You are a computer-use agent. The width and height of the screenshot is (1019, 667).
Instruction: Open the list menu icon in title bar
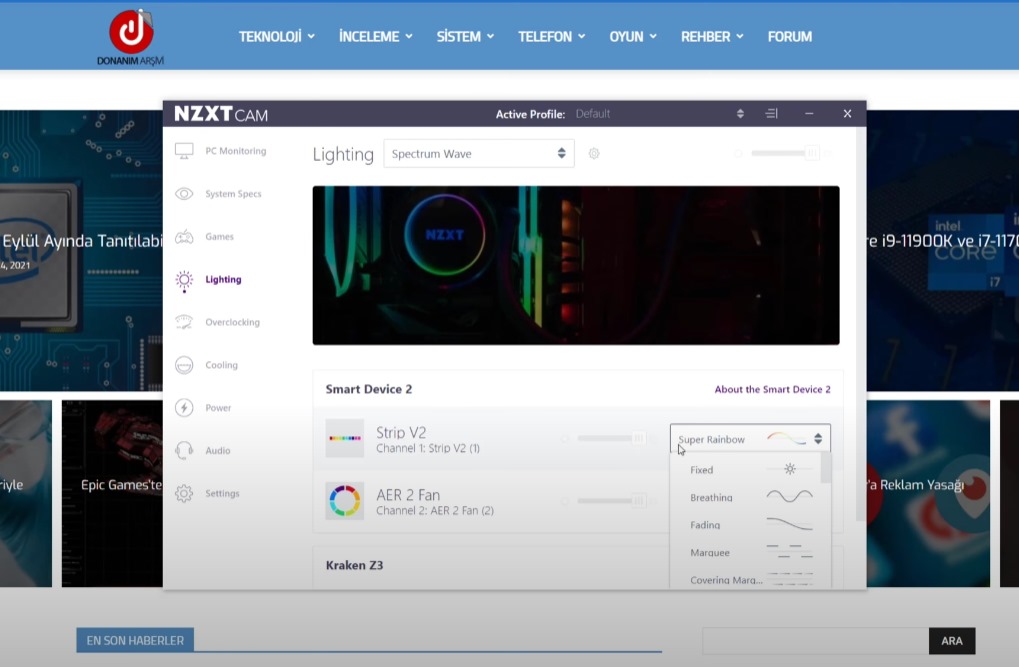coord(771,114)
